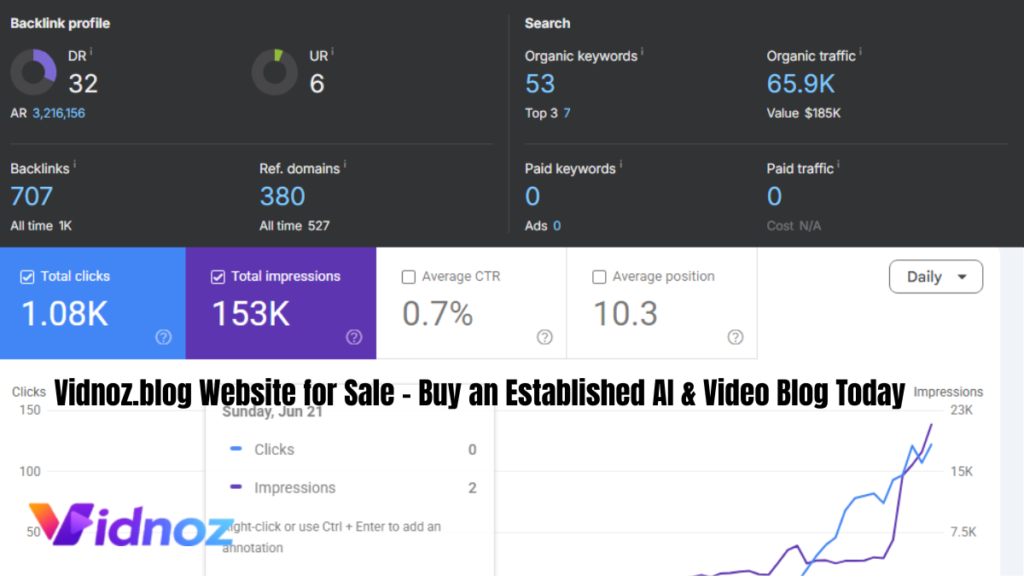
Task: Open the 65.9K organic traffic report
Action: 801,84
